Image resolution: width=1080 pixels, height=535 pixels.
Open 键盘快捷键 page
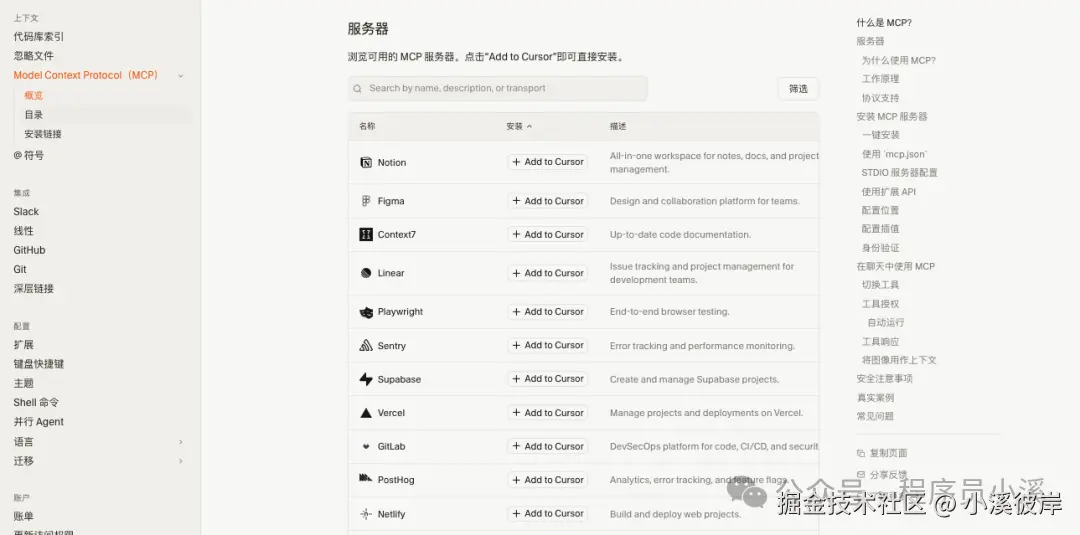39,364
